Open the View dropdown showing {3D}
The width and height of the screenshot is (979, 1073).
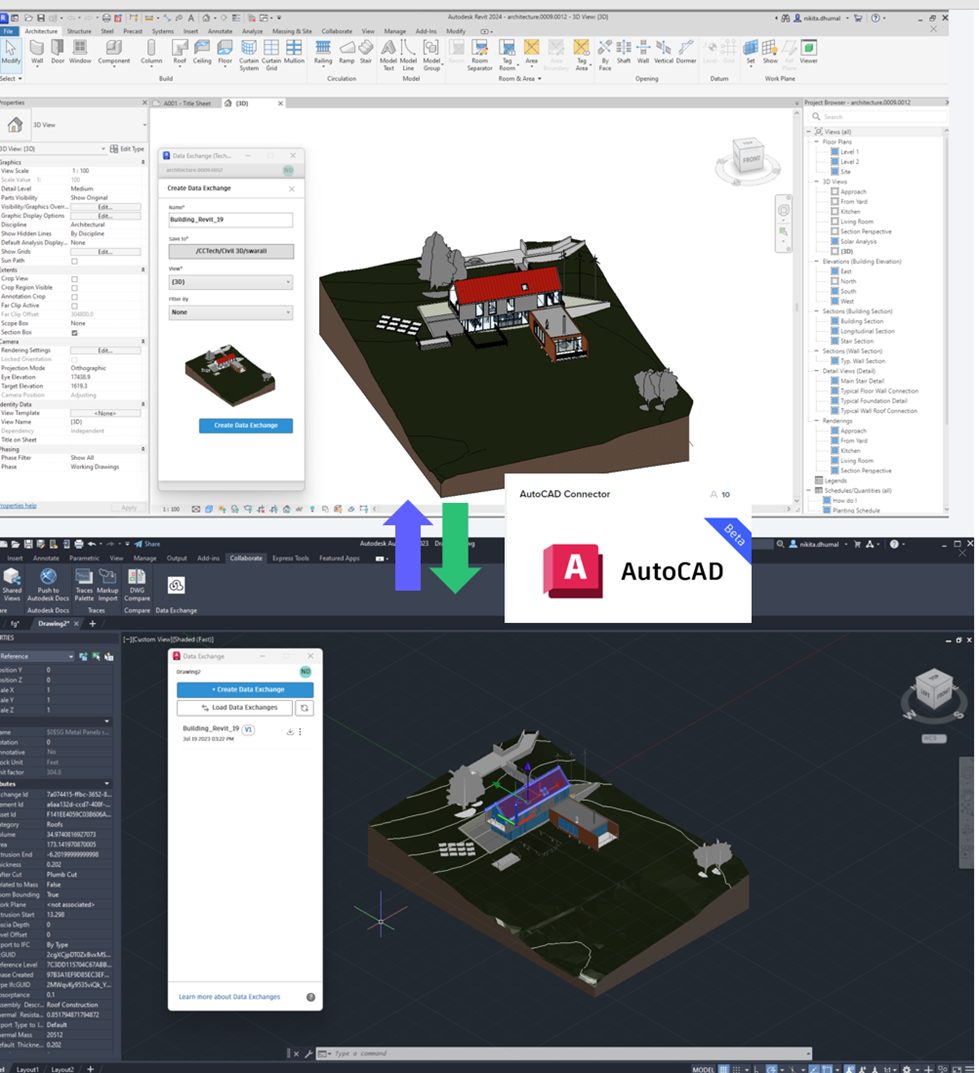(x=229, y=282)
